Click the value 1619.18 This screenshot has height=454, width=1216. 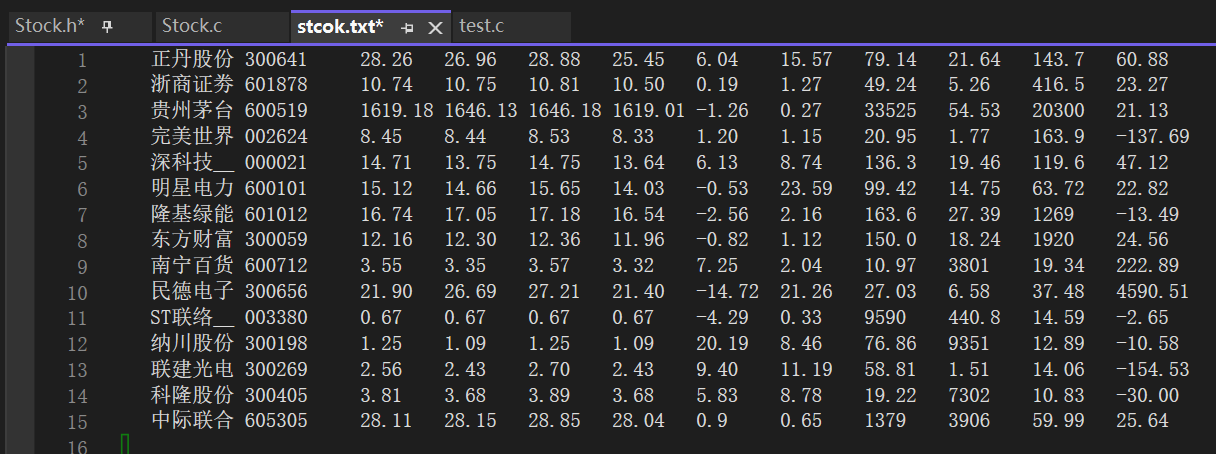[x=397, y=111]
